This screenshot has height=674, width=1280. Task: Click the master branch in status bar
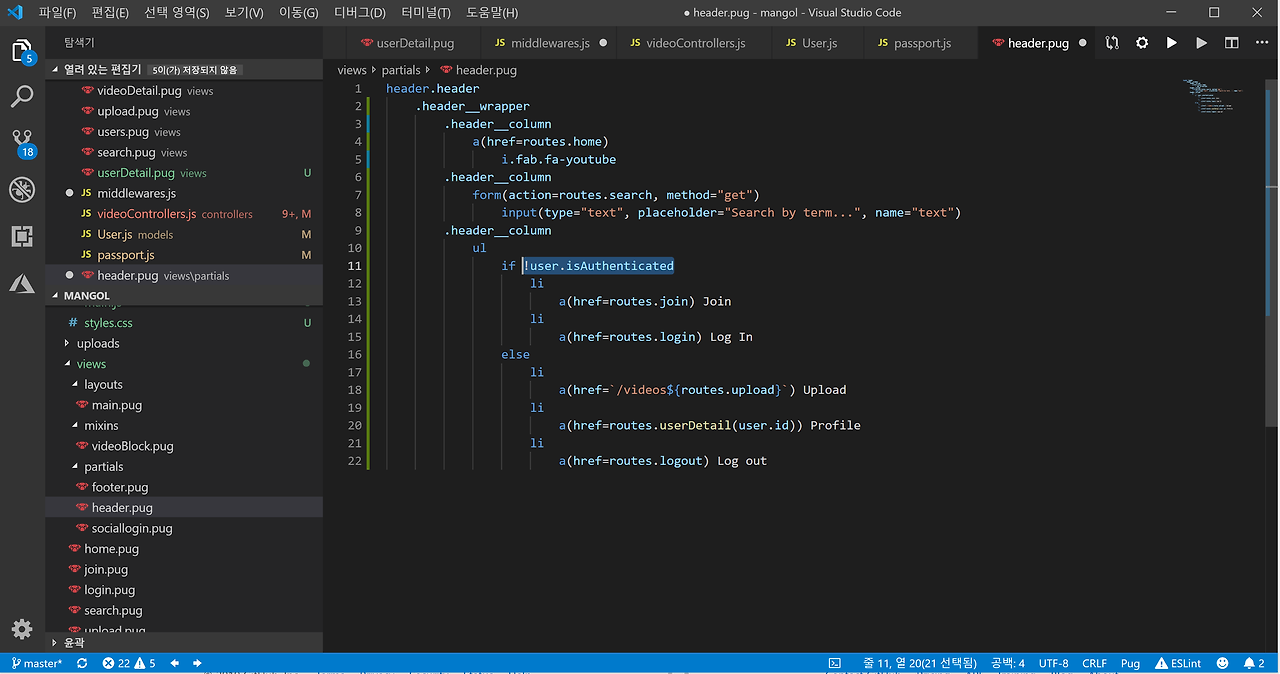coord(36,663)
